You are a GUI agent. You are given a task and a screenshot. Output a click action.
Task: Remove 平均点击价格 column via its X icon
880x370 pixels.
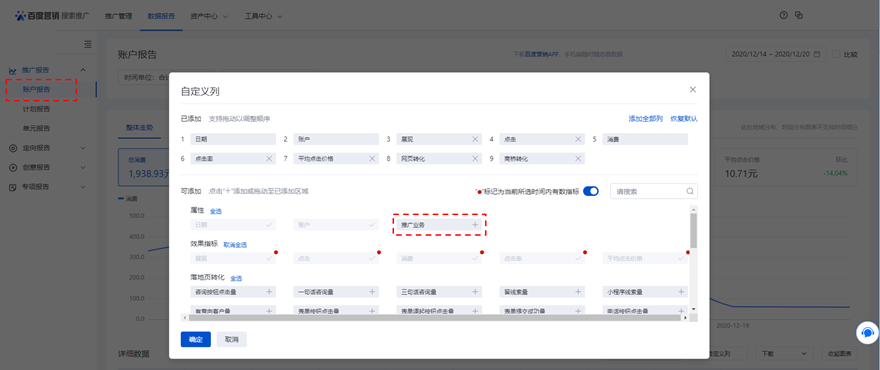(x=372, y=159)
